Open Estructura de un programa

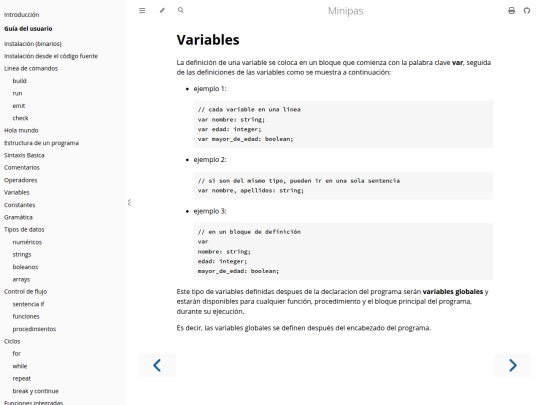pyautogui.click(x=41, y=143)
